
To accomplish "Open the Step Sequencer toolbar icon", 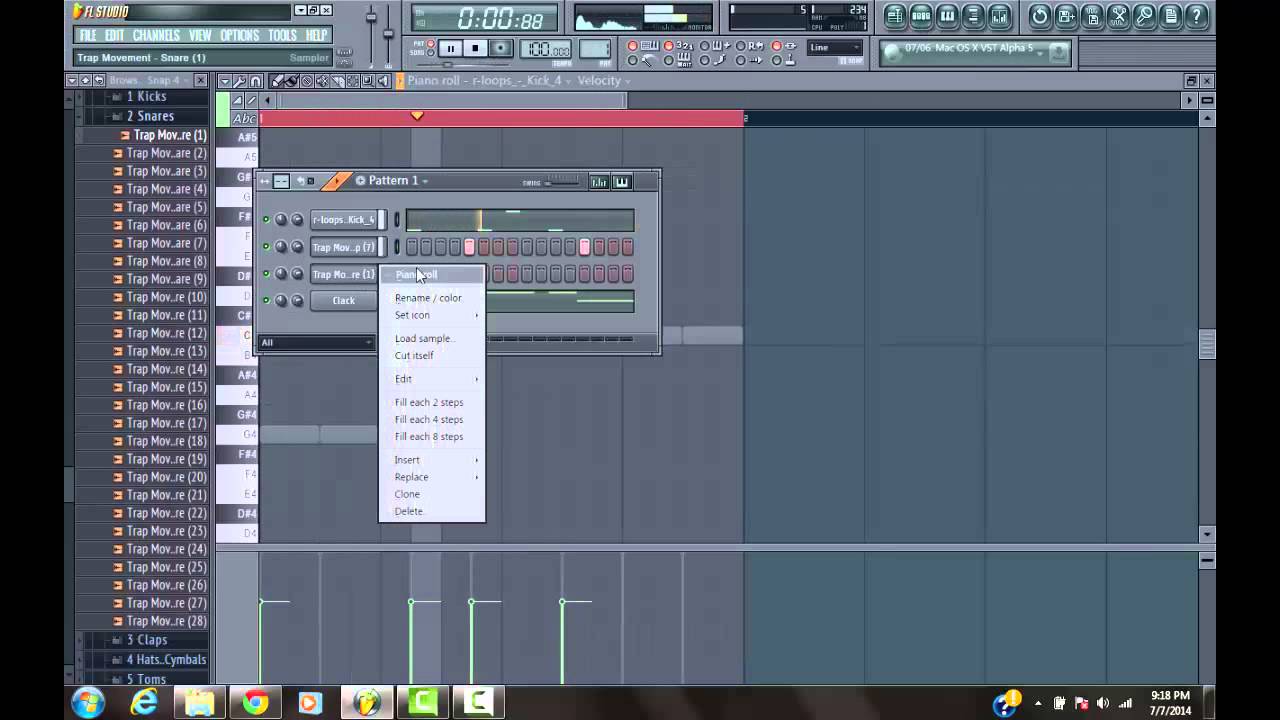I will coord(920,16).
